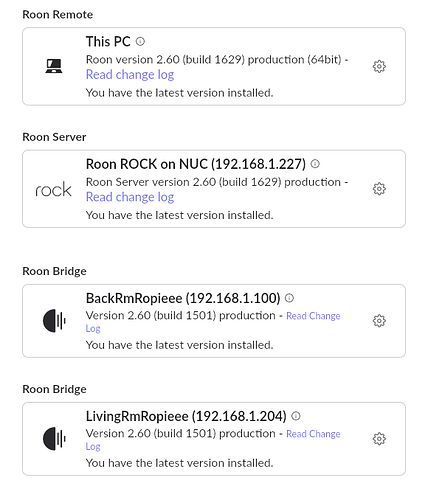
Task: Open settings gear for This PC
Action: click(379, 66)
